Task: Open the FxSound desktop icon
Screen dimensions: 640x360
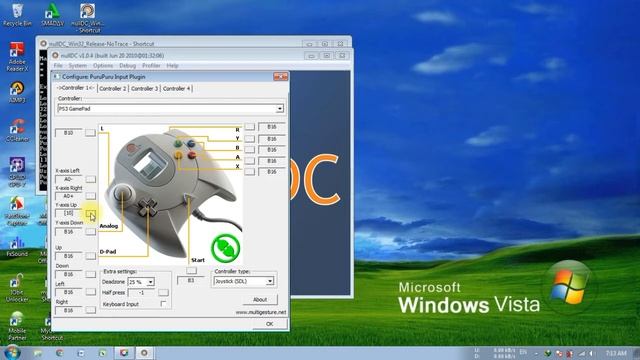Action: 17,246
